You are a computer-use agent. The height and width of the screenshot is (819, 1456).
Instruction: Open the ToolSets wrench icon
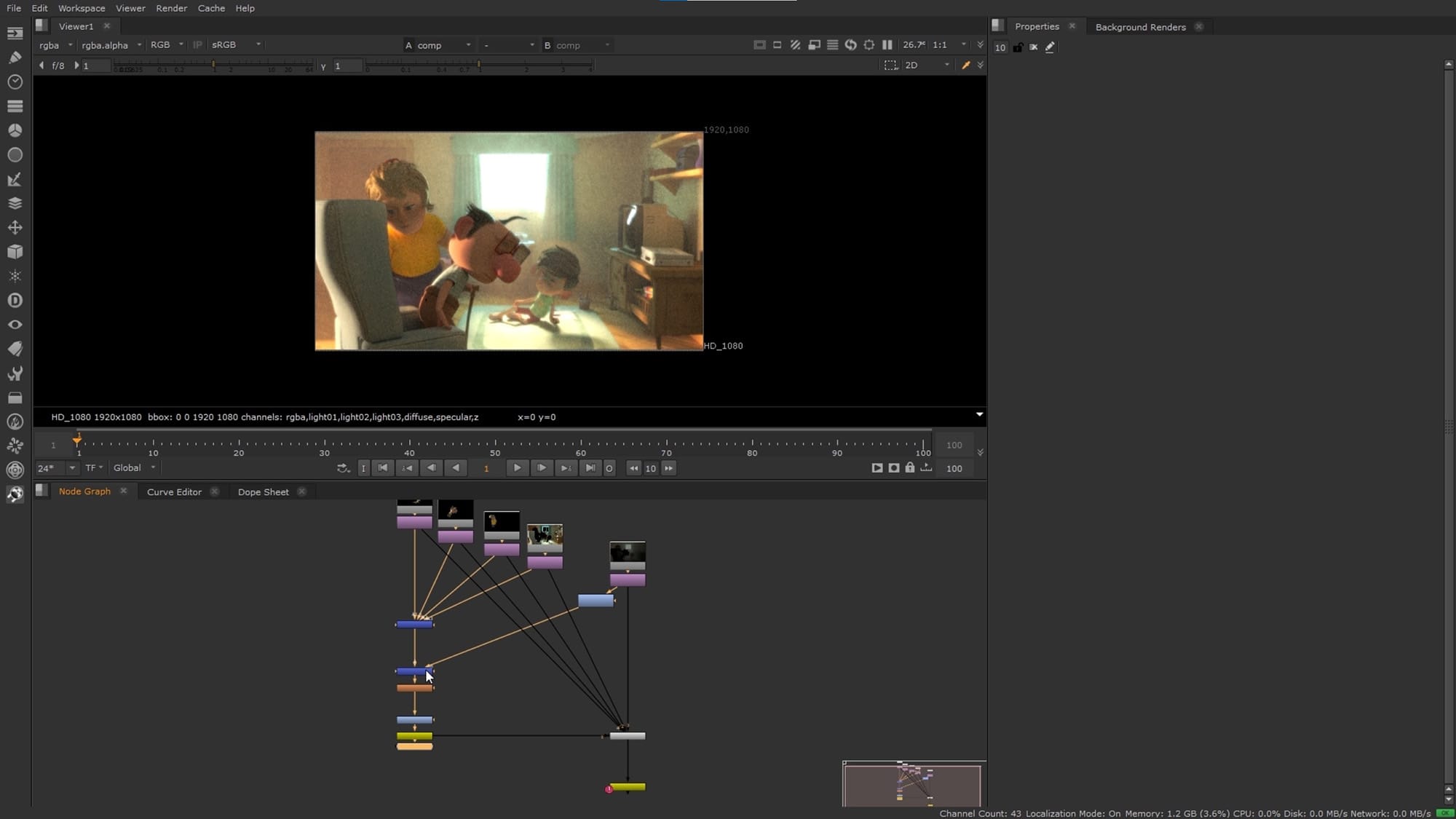tap(15, 373)
